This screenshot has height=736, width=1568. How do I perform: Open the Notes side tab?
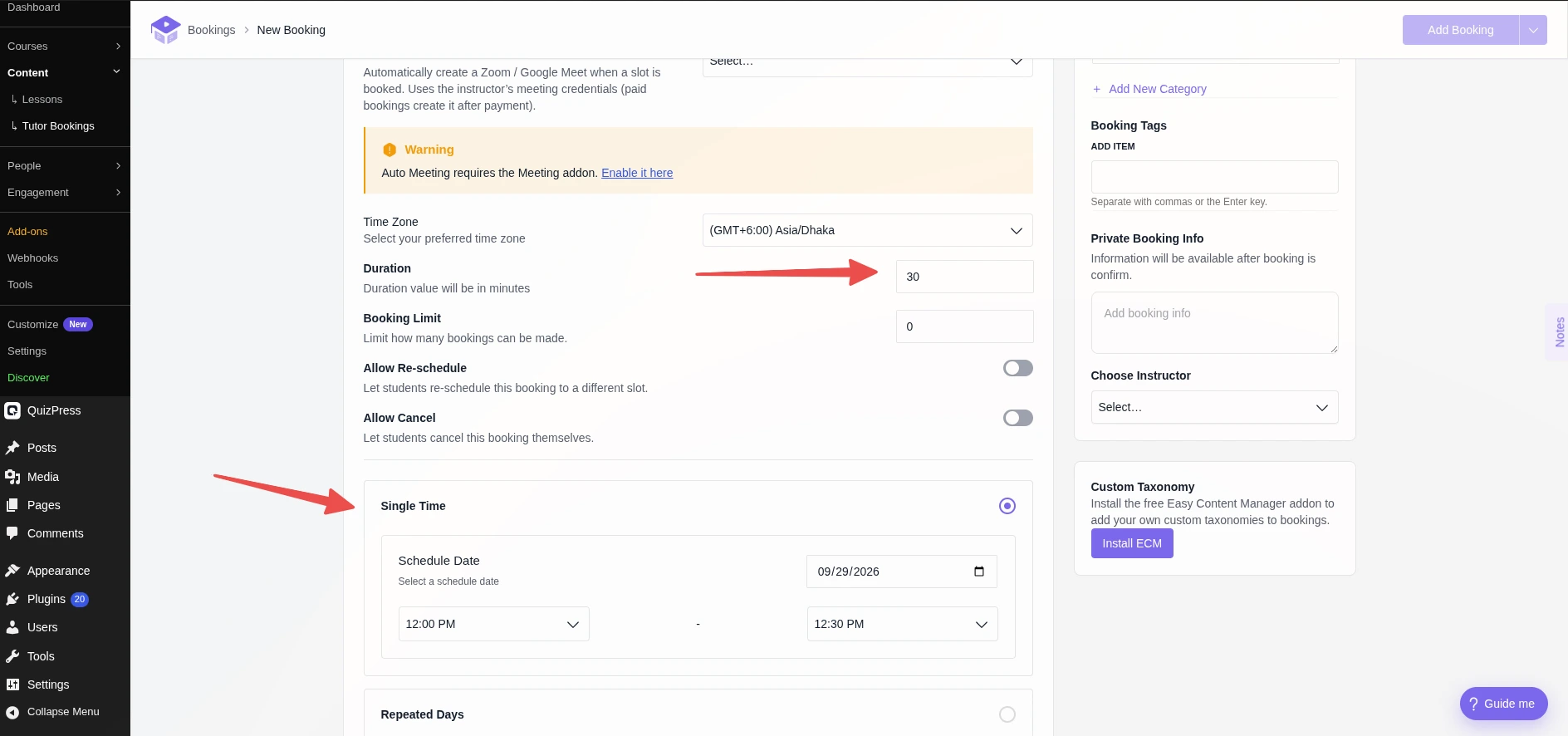coord(1559,332)
